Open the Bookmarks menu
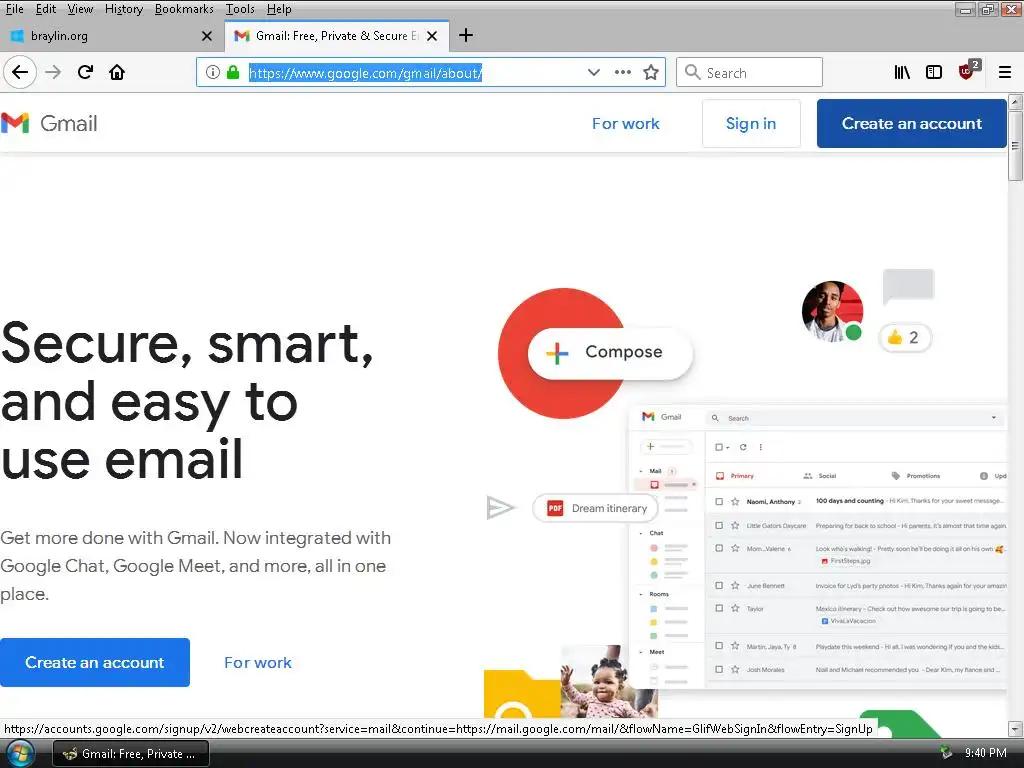The width and height of the screenshot is (1024, 768). [184, 9]
